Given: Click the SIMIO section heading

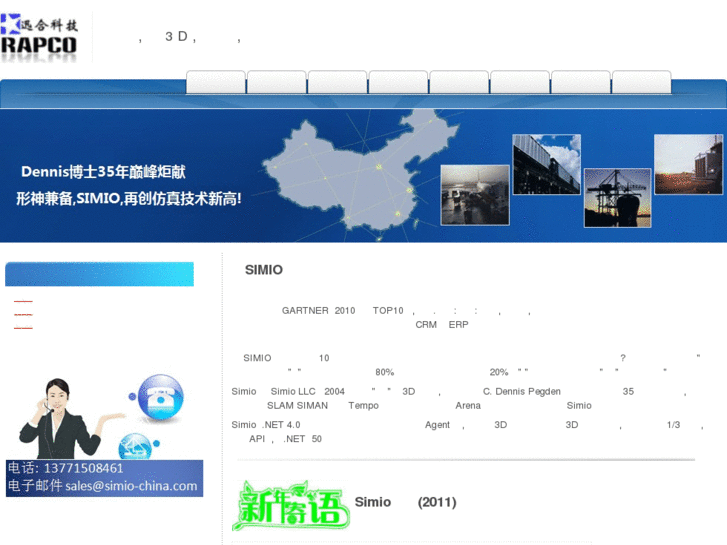Looking at the screenshot, I should pos(264,270).
